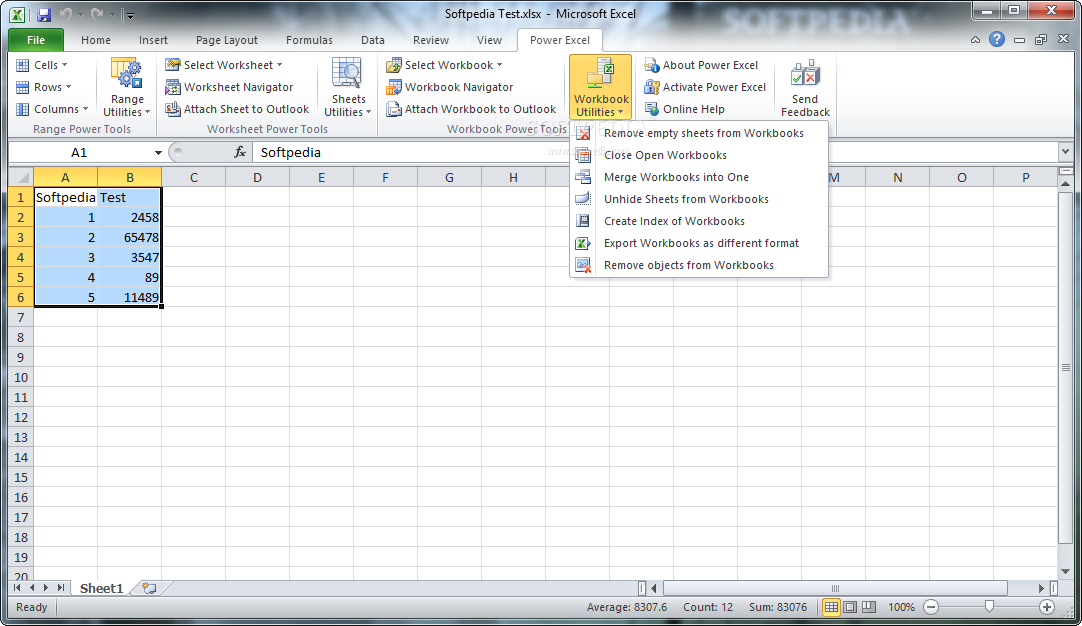This screenshot has height=626, width=1082.
Task: Go to the last sheet tab arrow
Action: point(61,588)
